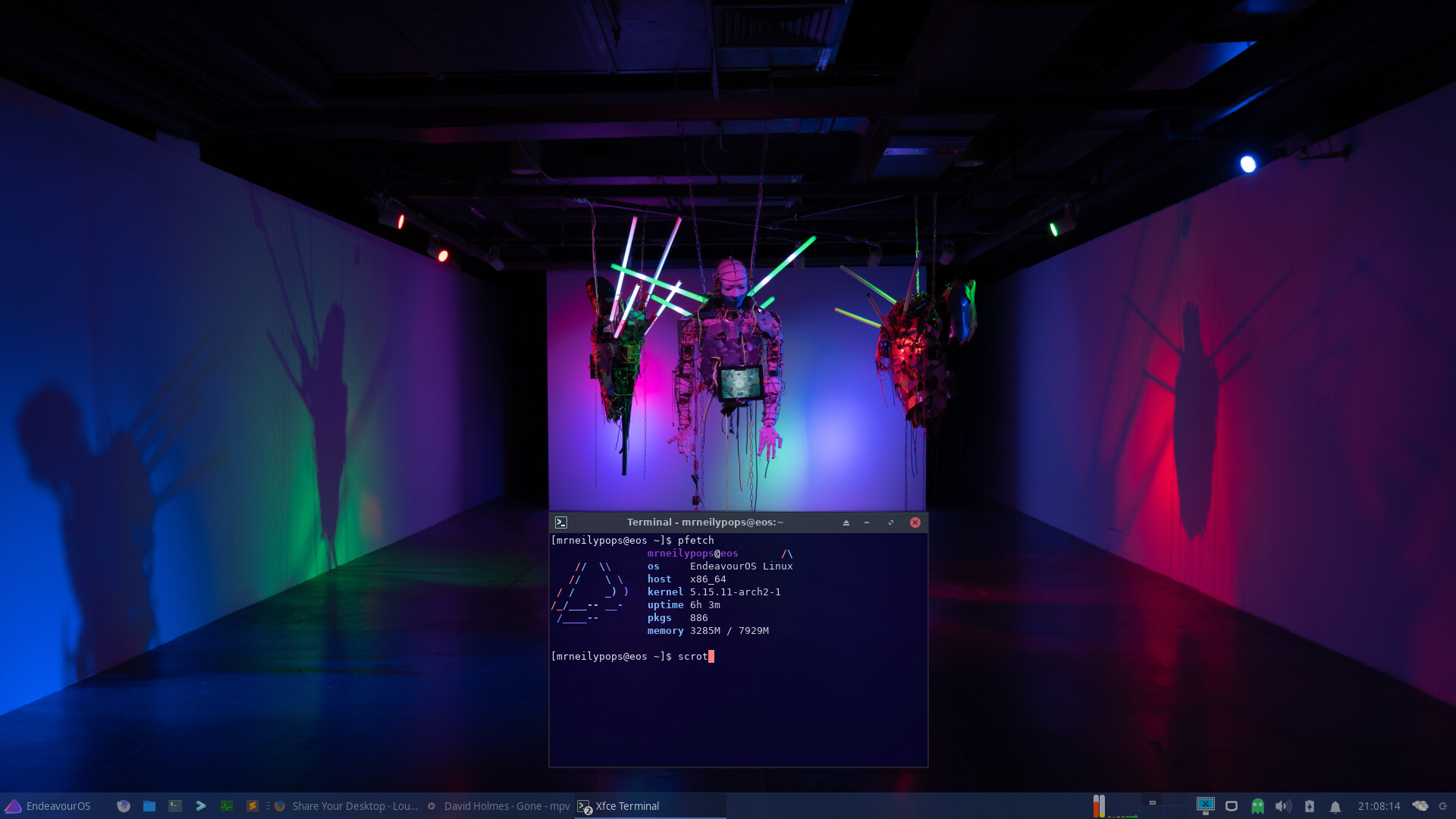Open the system monitor launcher icon
The width and height of the screenshot is (1456, 819).
(227, 806)
